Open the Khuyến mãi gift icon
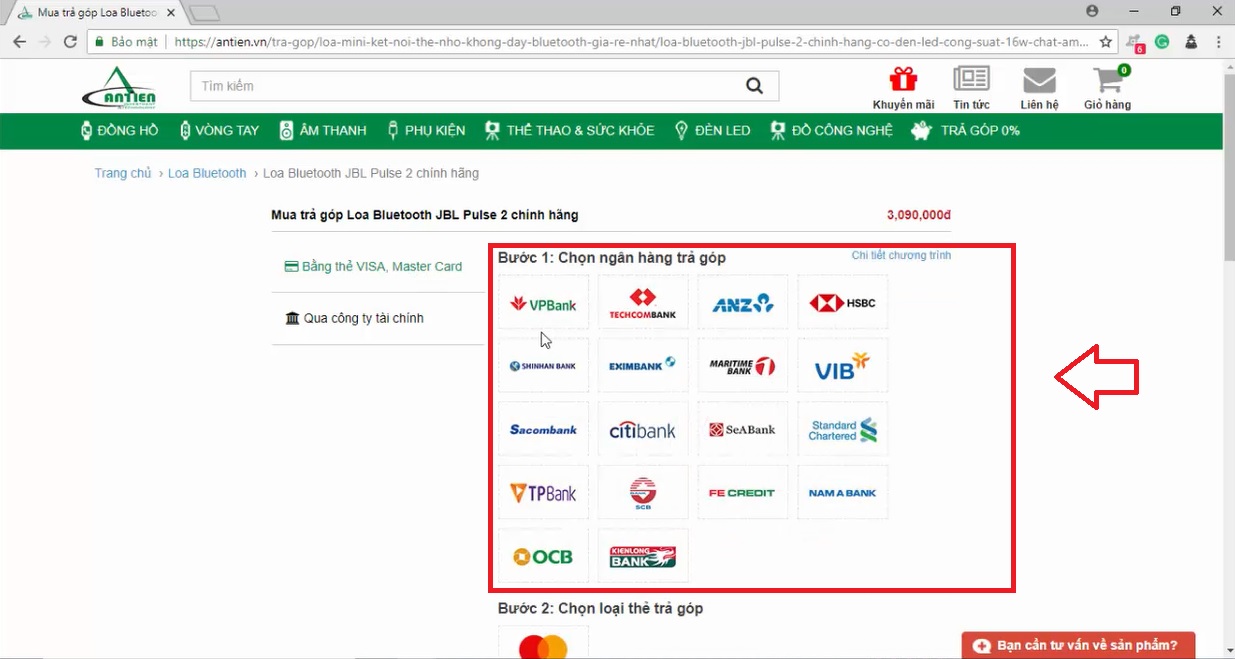The height and width of the screenshot is (659, 1235). tap(903, 80)
